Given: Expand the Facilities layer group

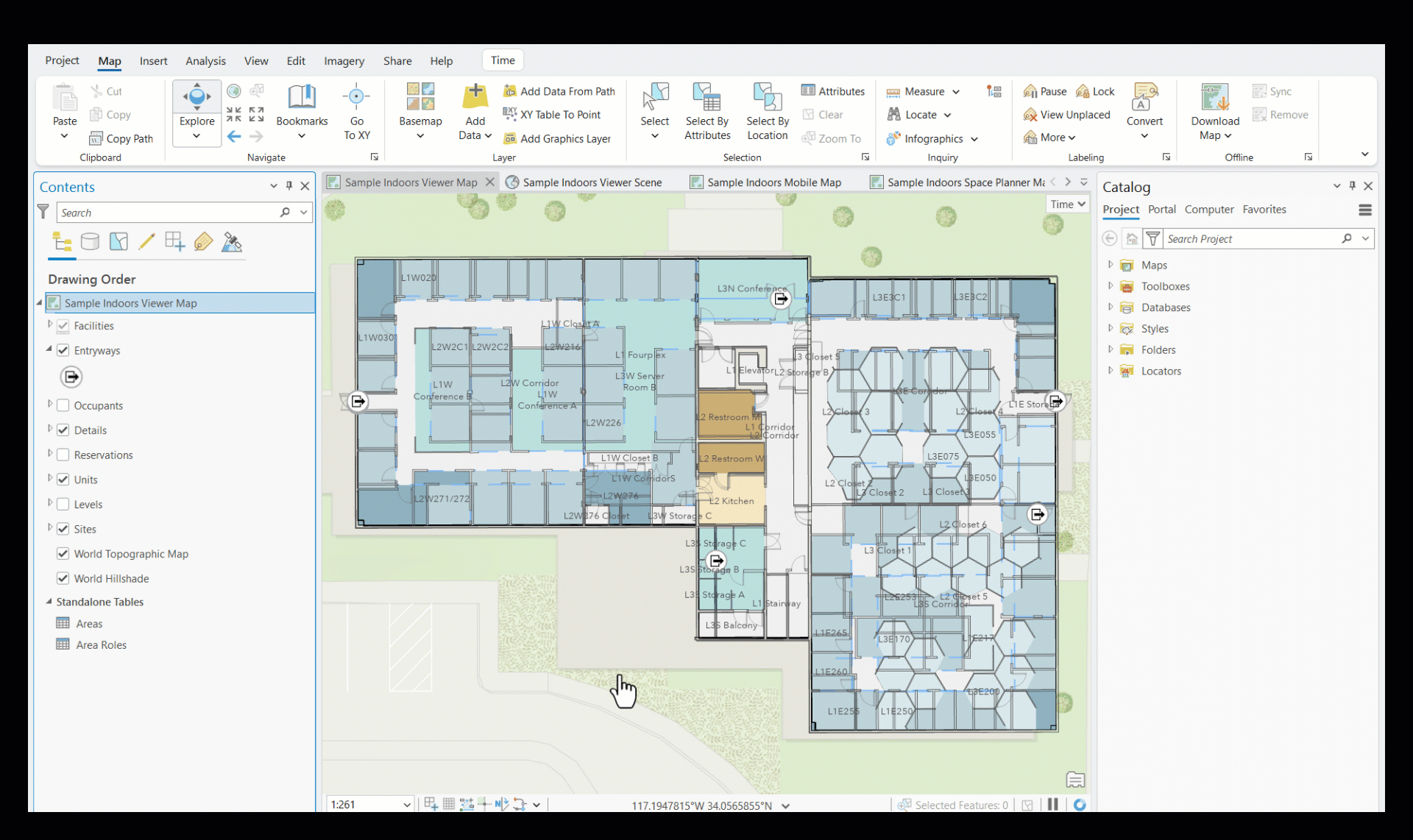Looking at the screenshot, I should (49, 324).
